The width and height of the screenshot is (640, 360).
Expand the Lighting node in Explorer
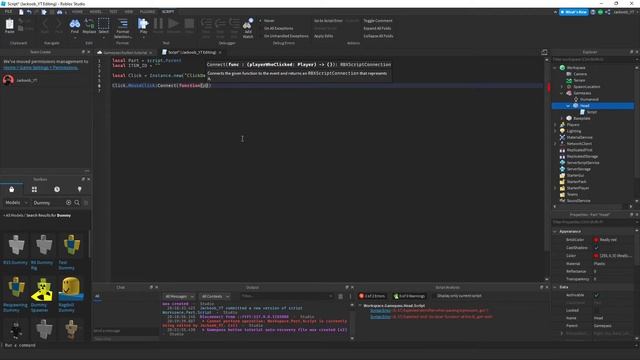pos(555,131)
